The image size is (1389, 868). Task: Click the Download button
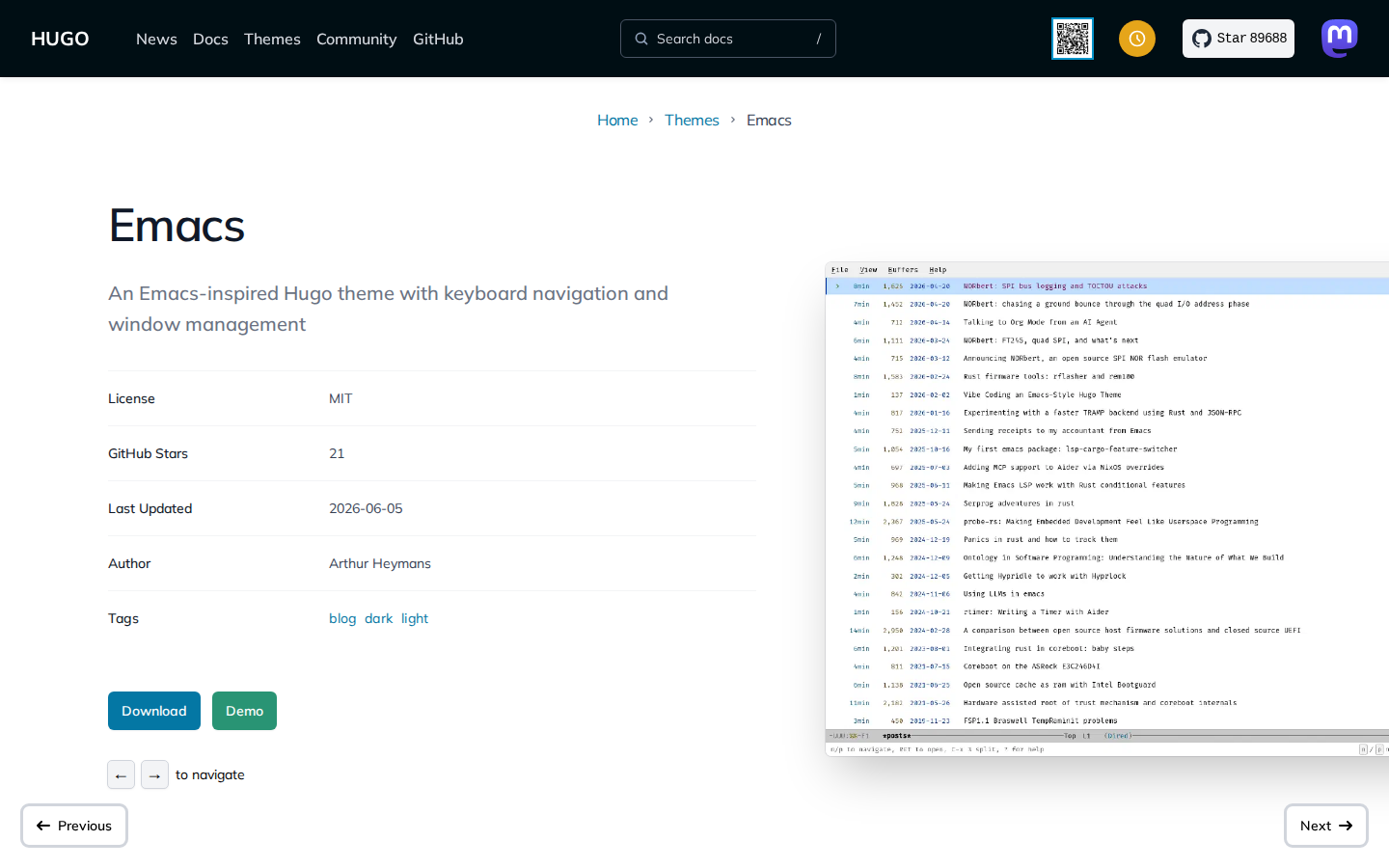[154, 711]
